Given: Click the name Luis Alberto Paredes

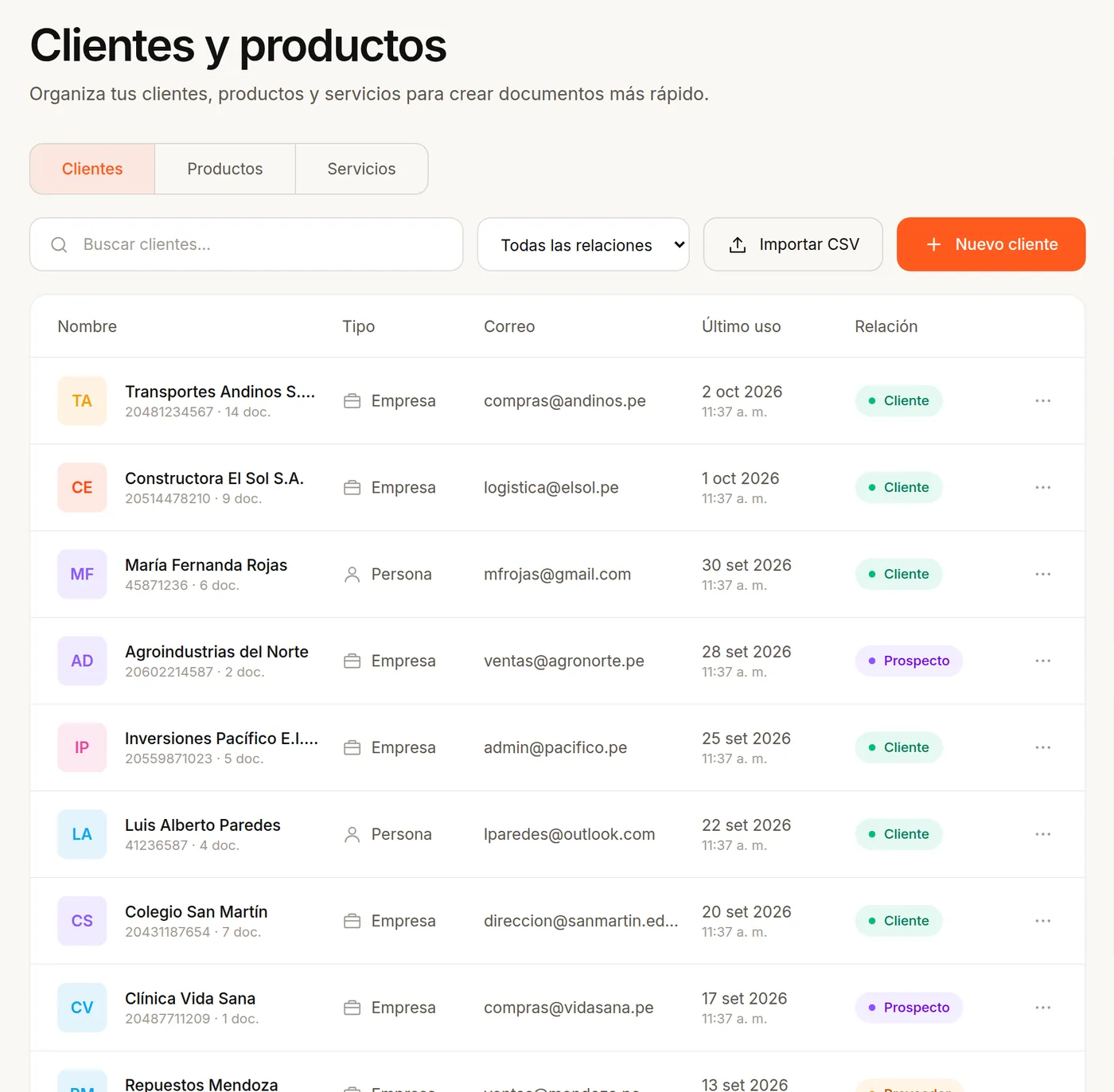Looking at the screenshot, I should click(x=203, y=825).
